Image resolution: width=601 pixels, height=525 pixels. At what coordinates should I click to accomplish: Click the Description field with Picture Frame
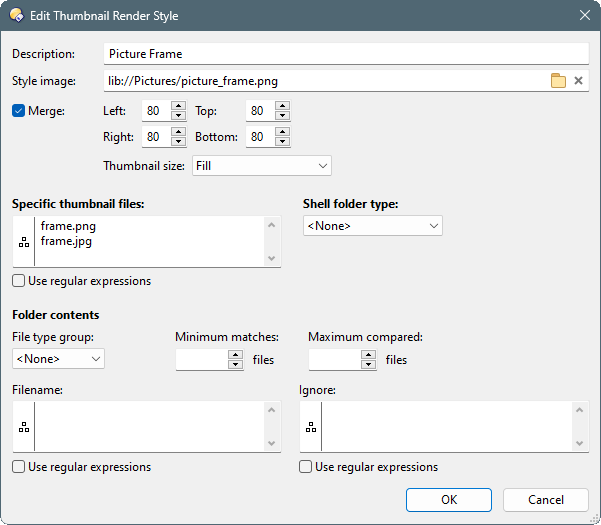[x=346, y=54]
